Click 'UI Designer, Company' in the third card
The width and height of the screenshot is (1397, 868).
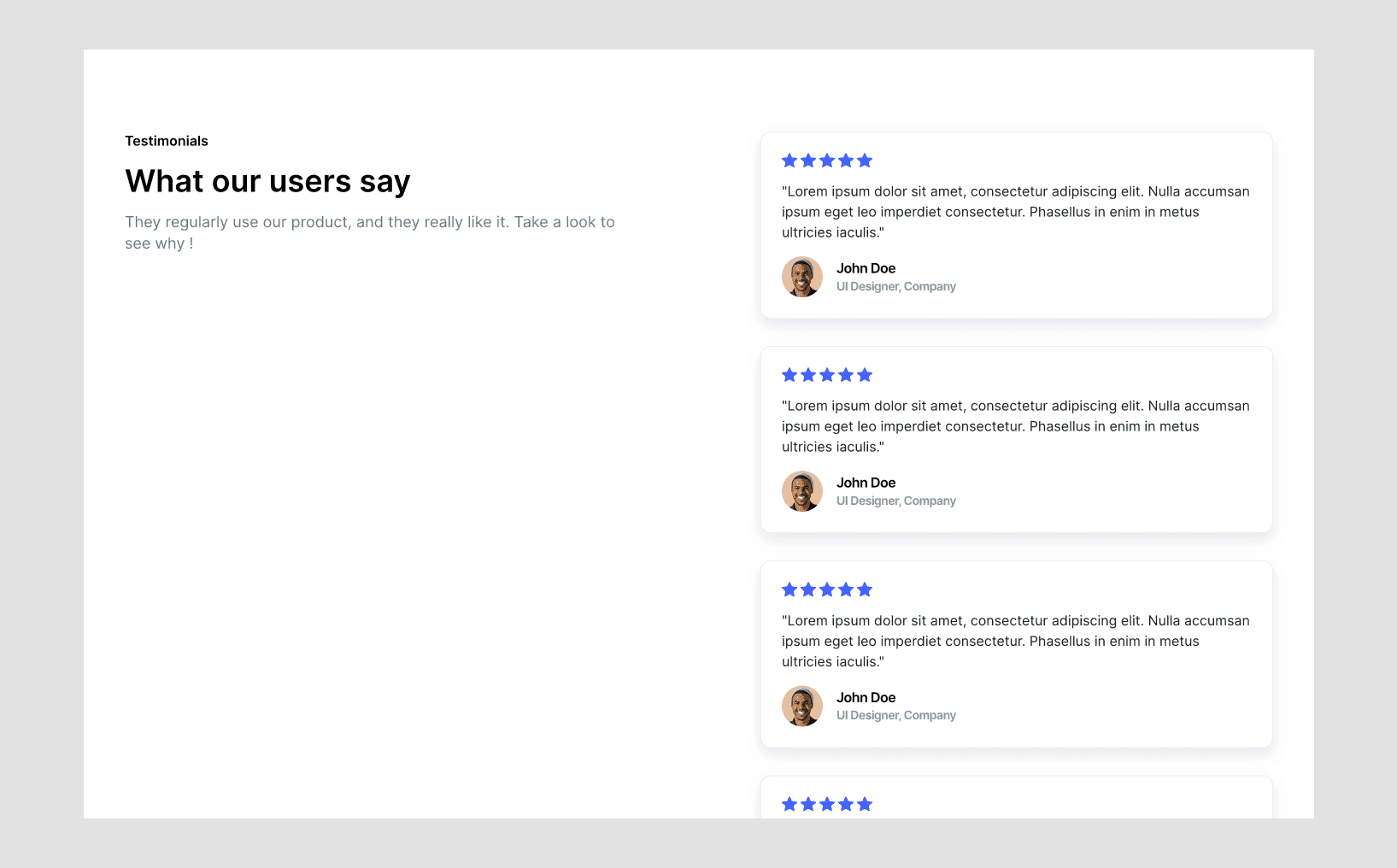896,716
